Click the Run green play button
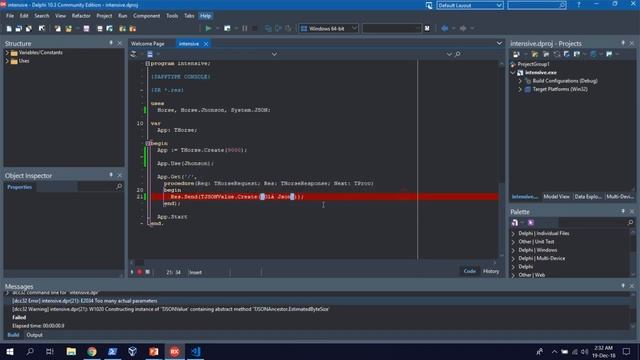 pos(208,28)
